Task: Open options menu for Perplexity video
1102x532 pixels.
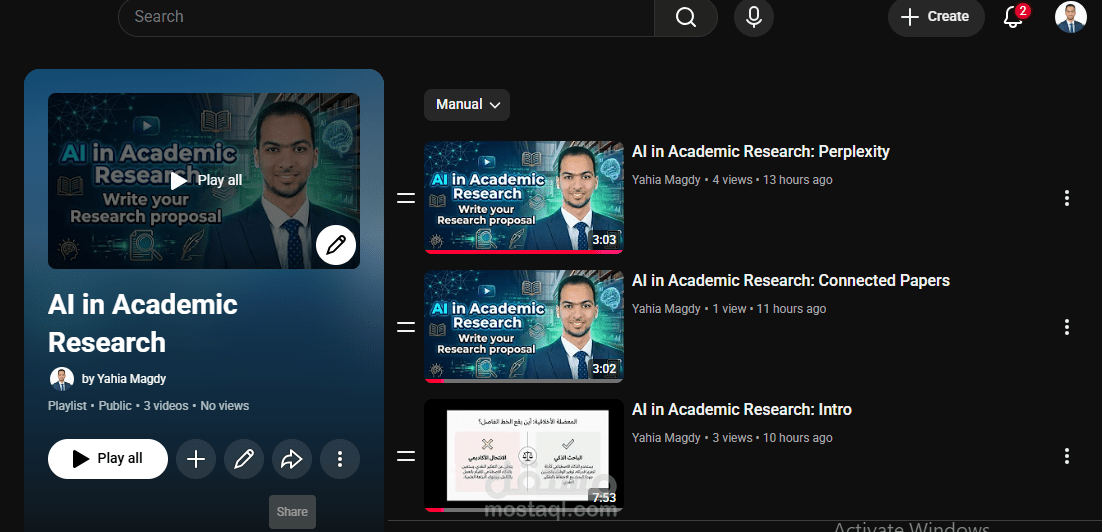Action: [x=1067, y=198]
